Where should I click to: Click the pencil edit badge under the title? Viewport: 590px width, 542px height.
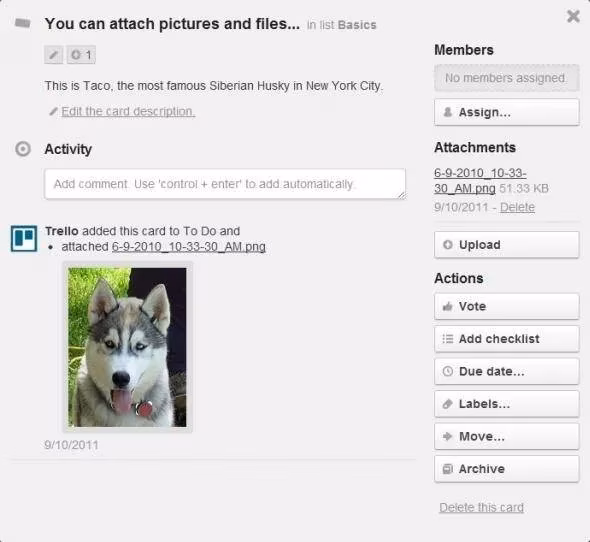point(53,55)
